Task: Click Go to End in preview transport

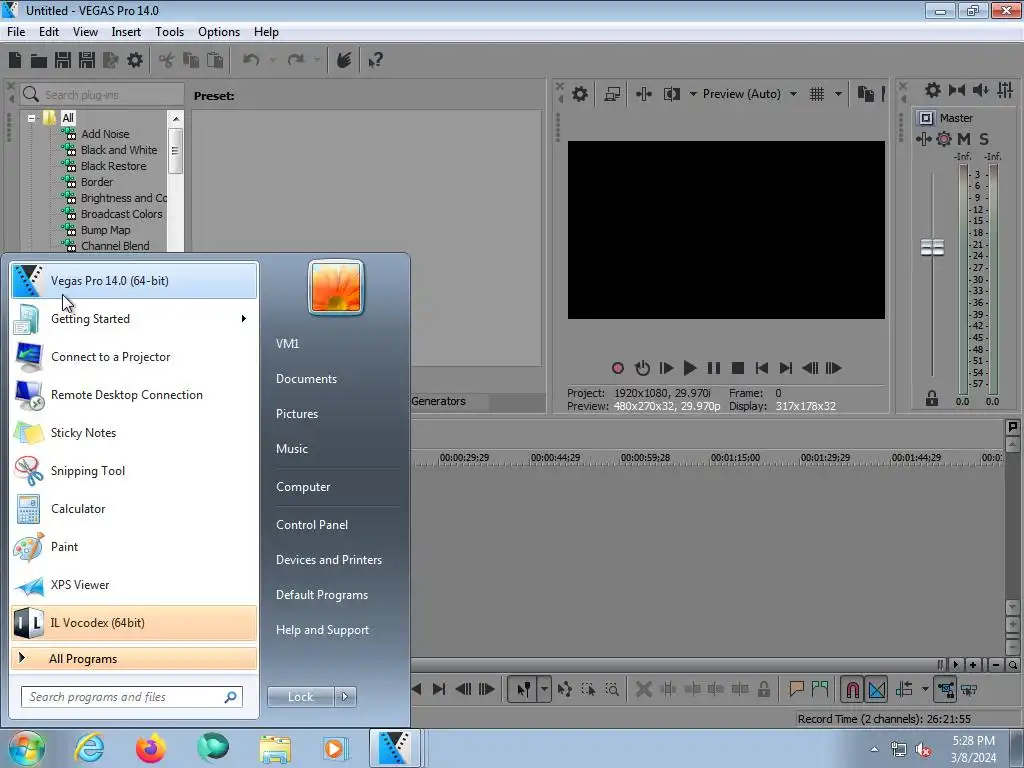Action: click(786, 368)
